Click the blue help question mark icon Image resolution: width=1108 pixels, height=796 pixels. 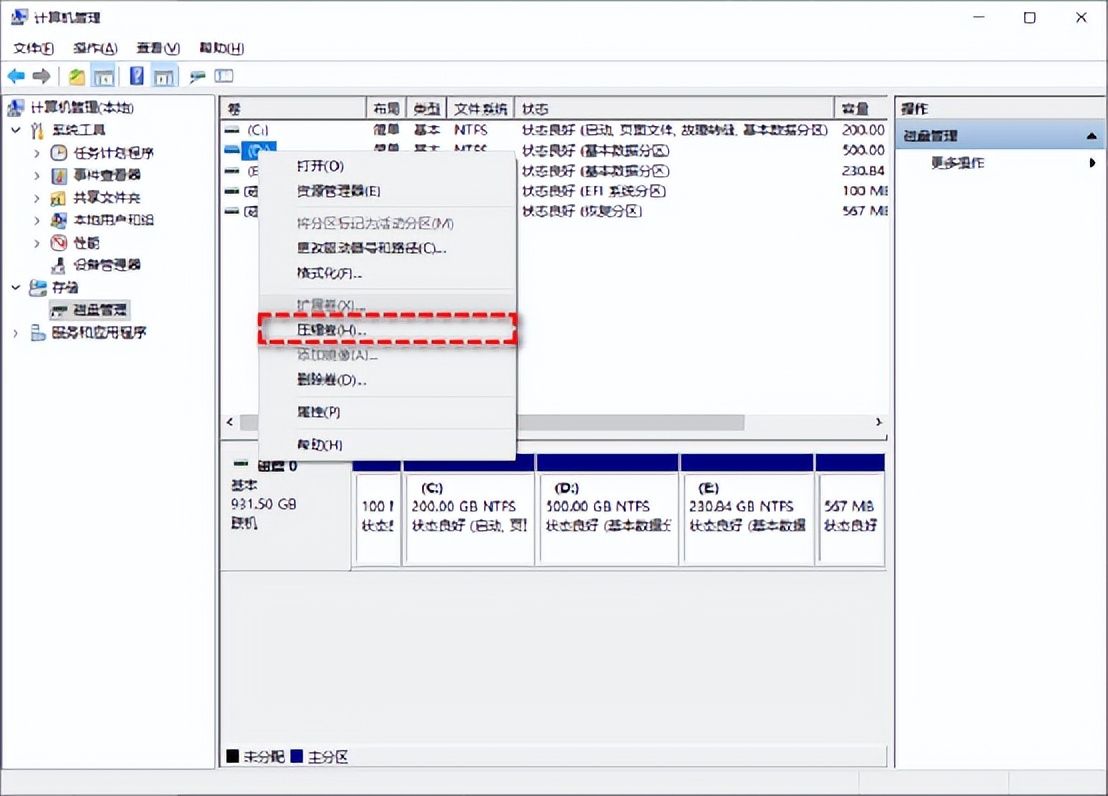click(x=137, y=76)
